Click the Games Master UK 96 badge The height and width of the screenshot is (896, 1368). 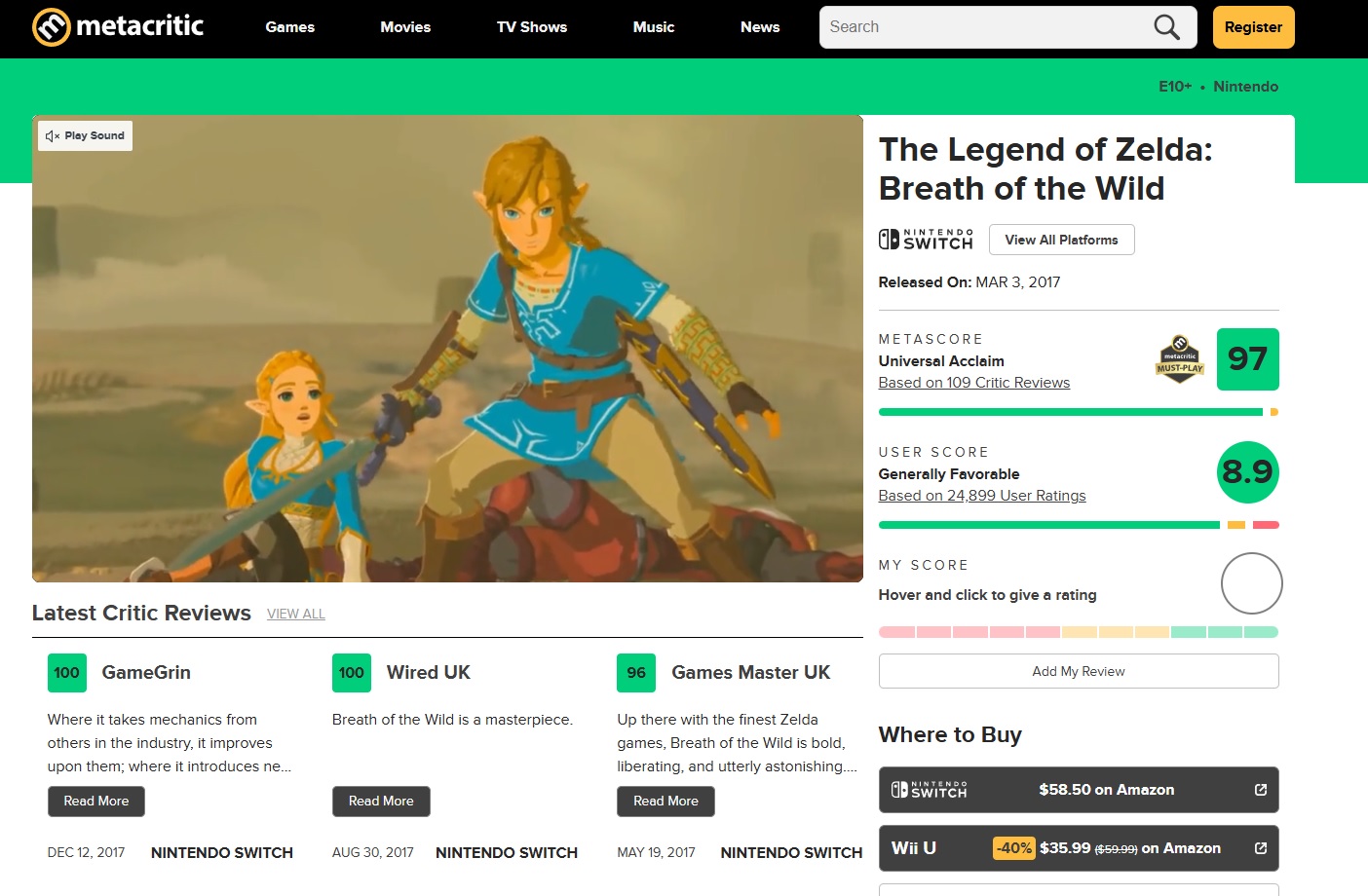pos(636,673)
